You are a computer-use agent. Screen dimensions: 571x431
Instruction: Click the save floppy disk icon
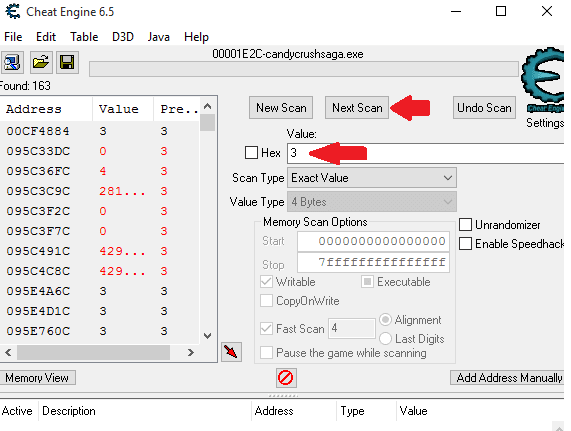point(67,62)
